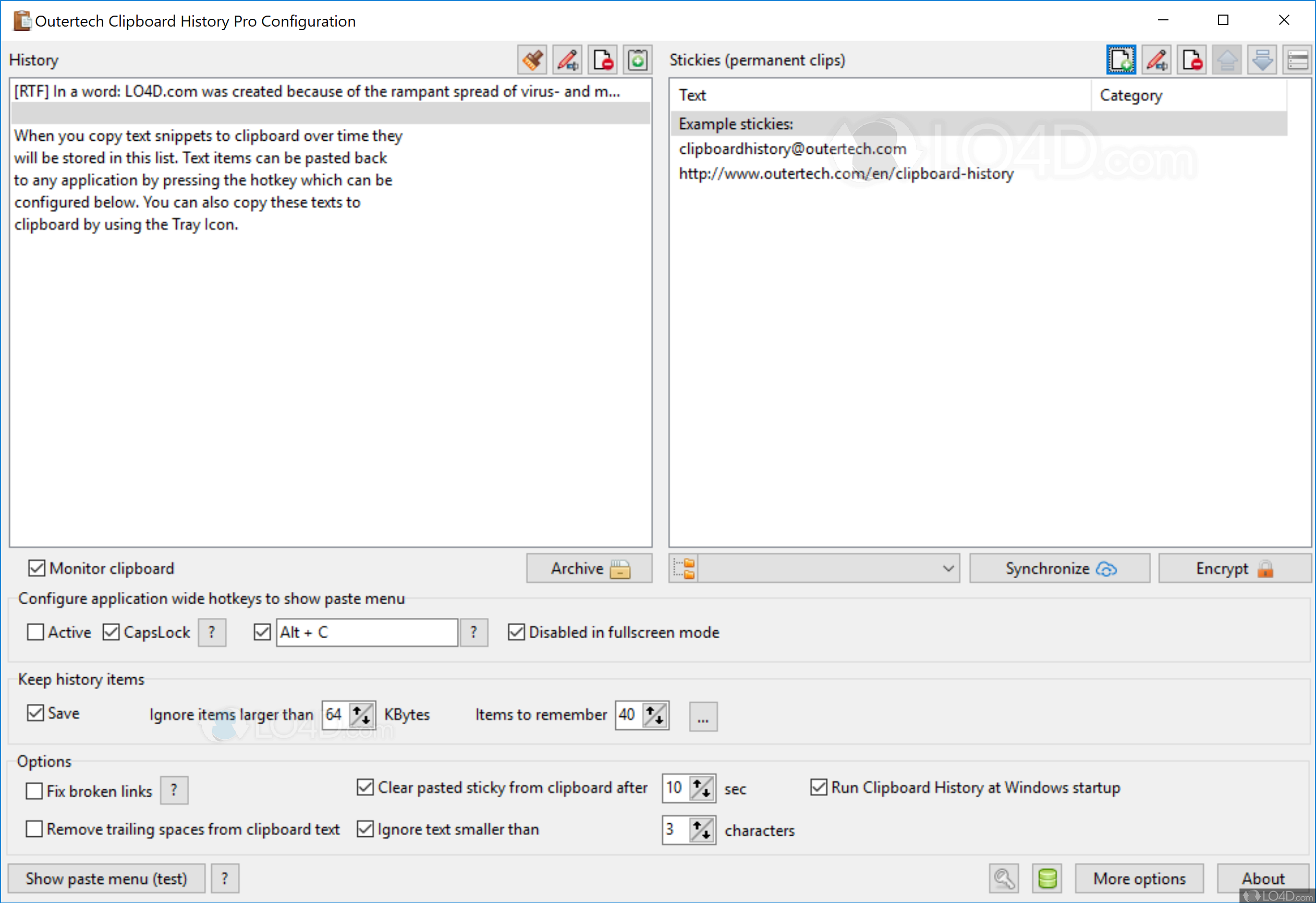
Task: Click the Ignore items larger than KBytes spinner
Action: (362, 715)
